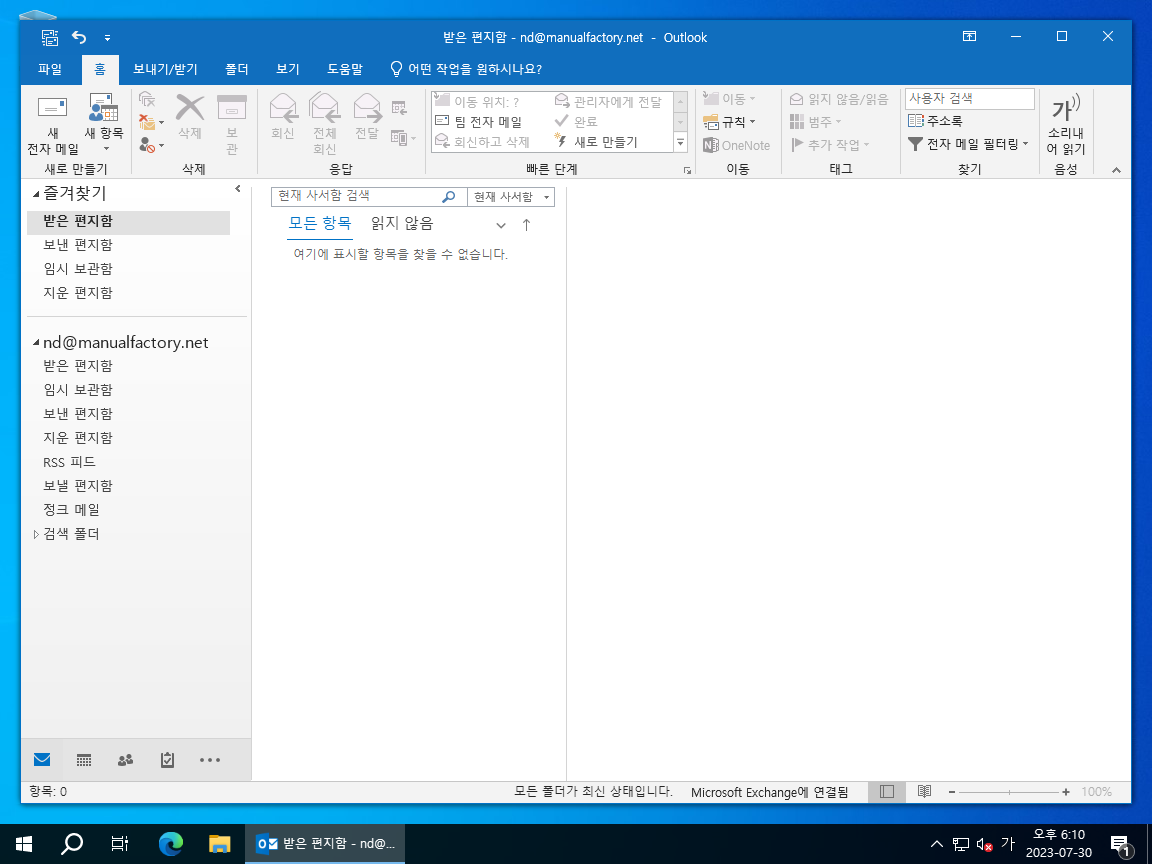This screenshot has height=864, width=1152.
Task: Click zoom out minus button
Action: (x=951, y=792)
